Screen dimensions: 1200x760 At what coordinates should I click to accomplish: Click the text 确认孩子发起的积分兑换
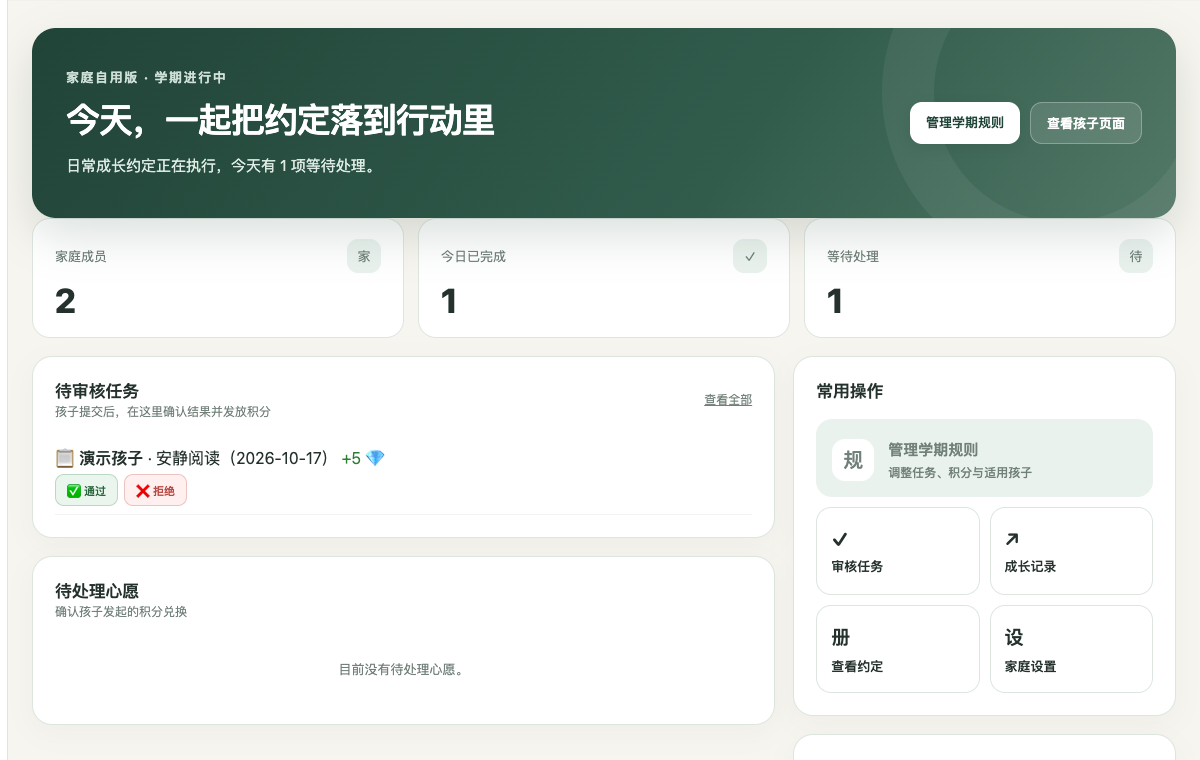click(x=121, y=611)
